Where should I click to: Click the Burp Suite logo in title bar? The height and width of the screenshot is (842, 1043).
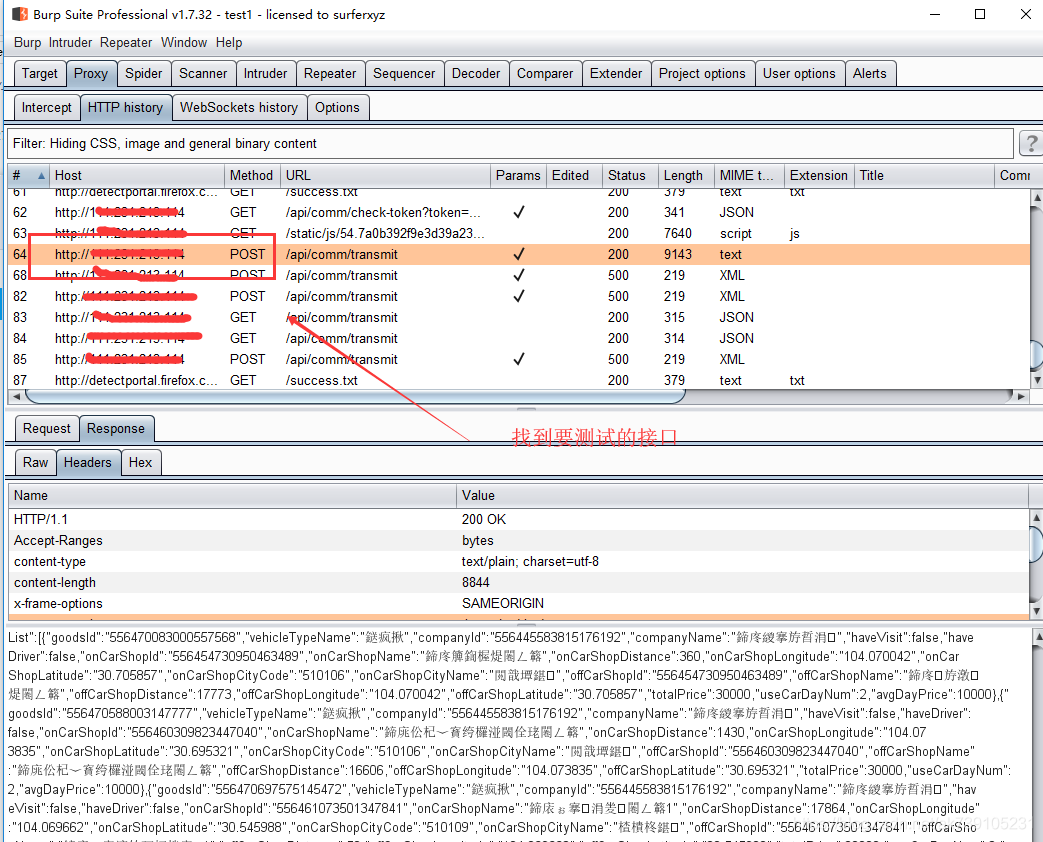(x=20, y=14)
